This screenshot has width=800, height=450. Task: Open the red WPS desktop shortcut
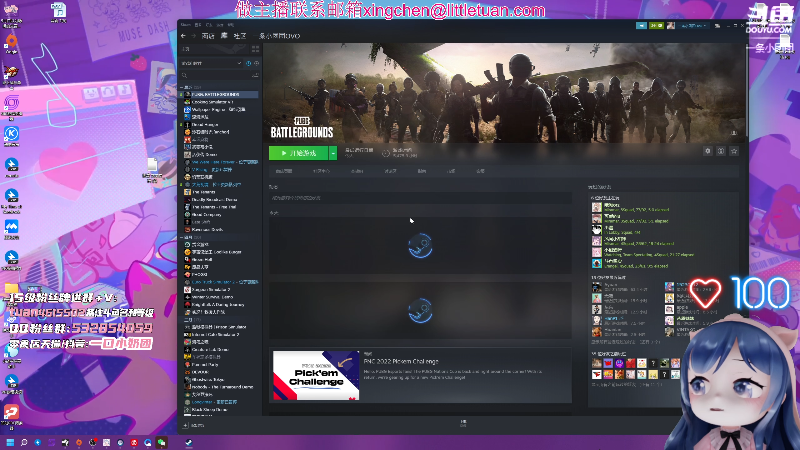tap(11, 412)
